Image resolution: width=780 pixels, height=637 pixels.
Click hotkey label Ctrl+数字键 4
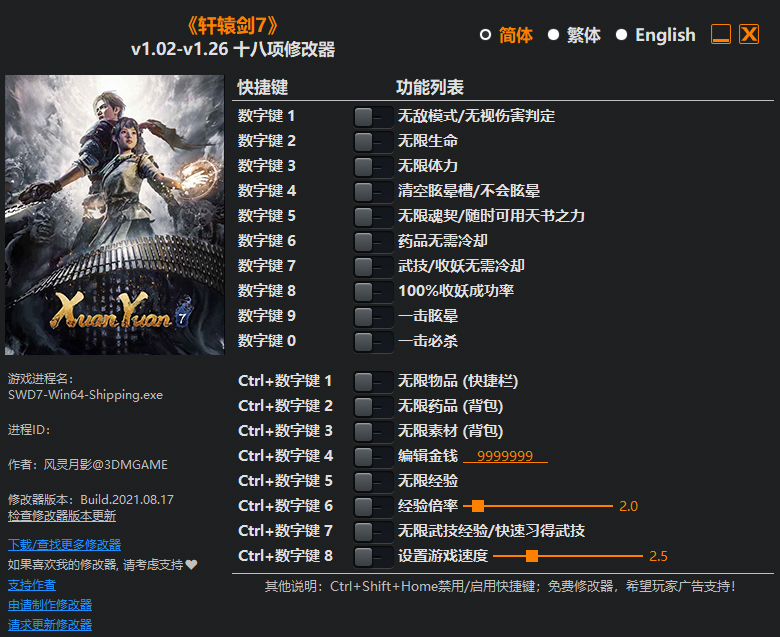coord(286,455)
